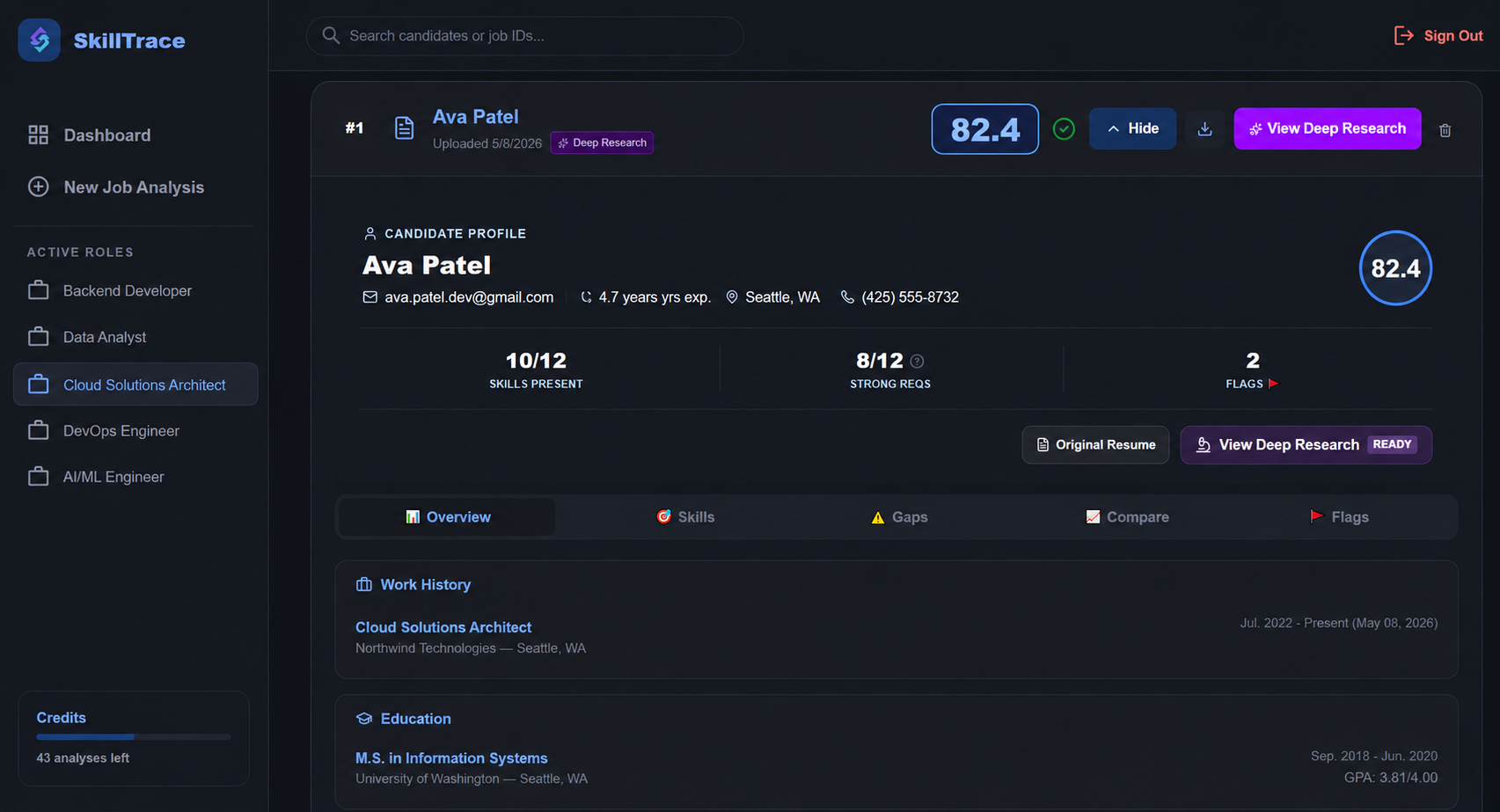Viewport: 1500px width, 812px height.
Task: Click the green verified check icon
Action: 1064,129
